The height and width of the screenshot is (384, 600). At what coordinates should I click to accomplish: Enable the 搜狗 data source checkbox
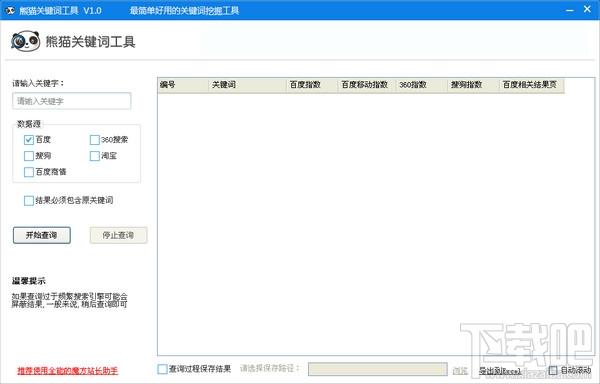click(x=29, y=156)
